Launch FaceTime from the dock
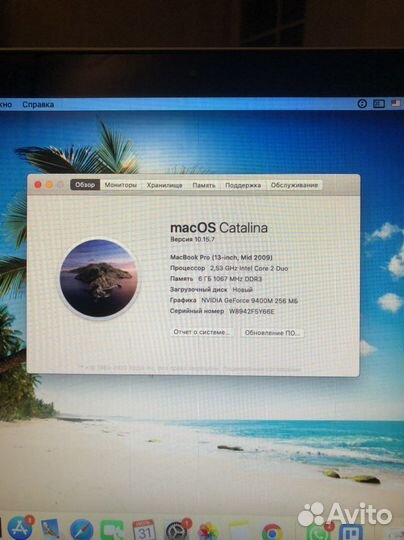 (x=112, y=531)
